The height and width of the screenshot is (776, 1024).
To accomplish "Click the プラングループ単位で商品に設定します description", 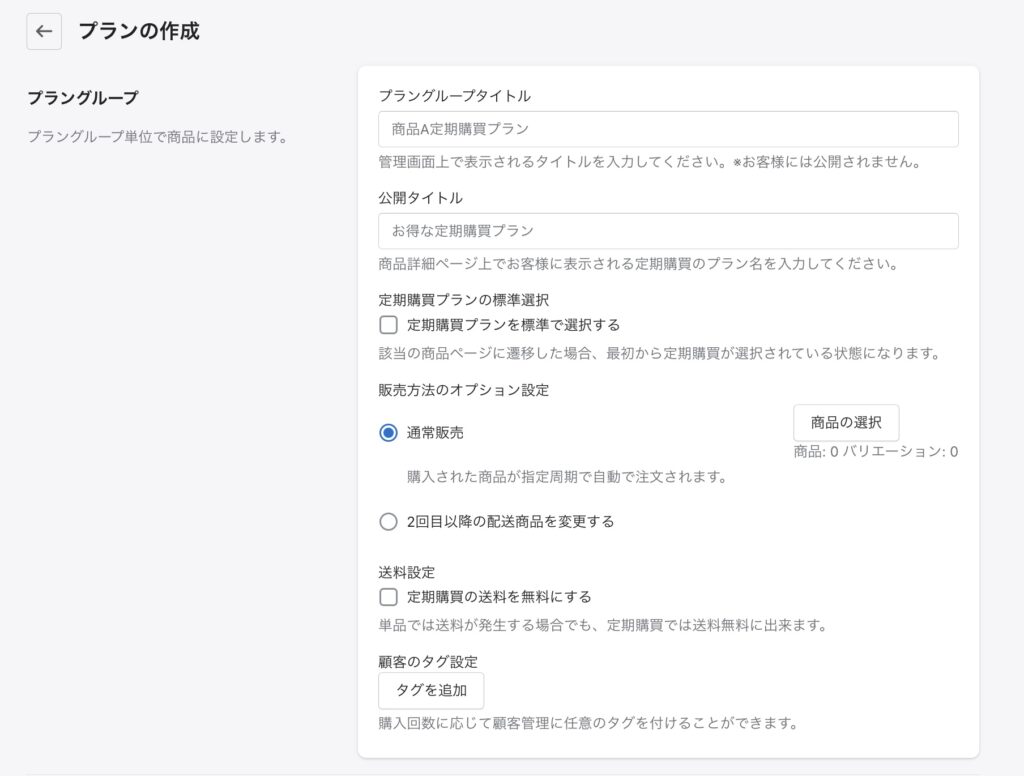I will point(158,137).
